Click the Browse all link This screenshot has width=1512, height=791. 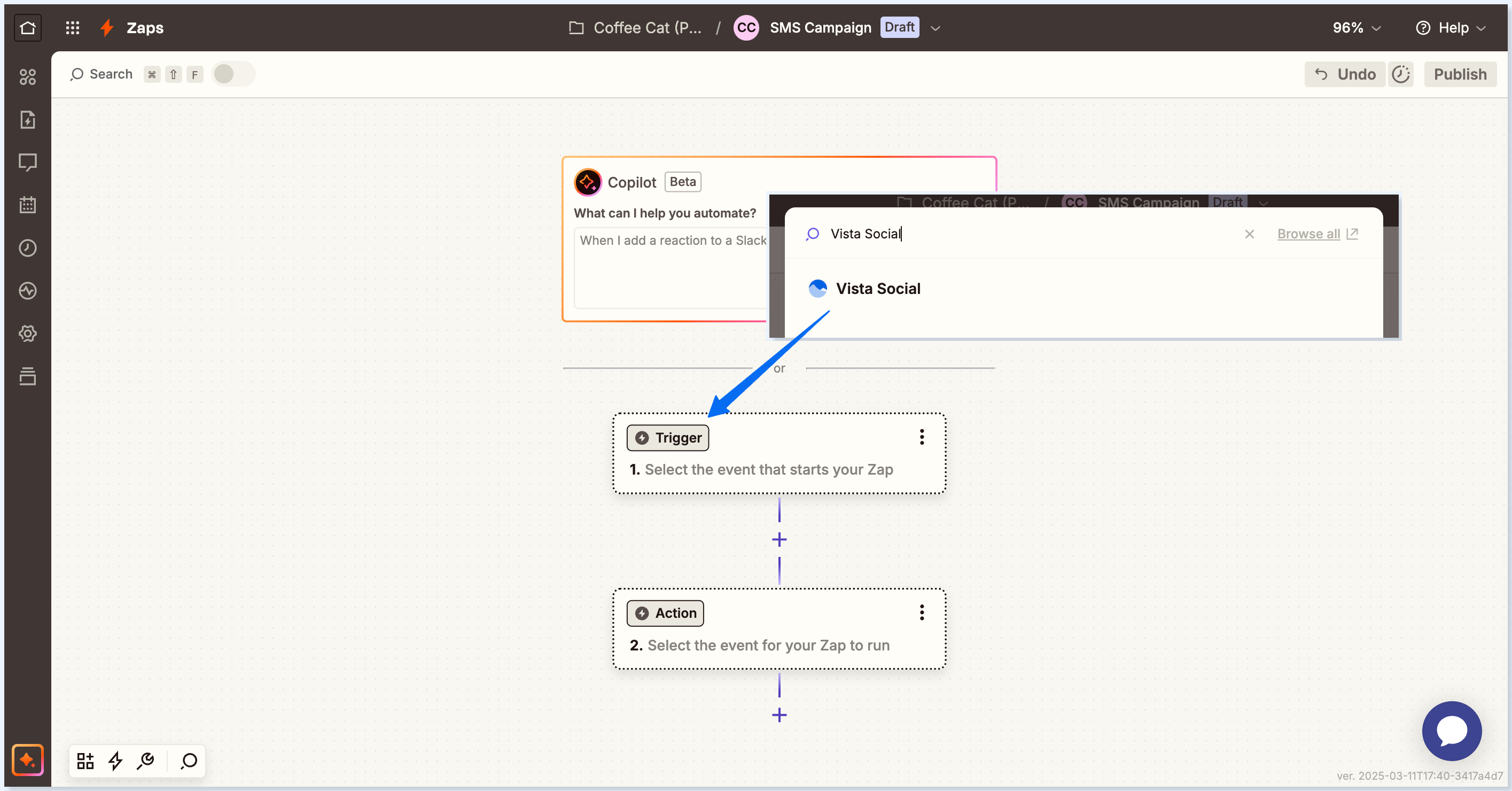pos(1316,234)
